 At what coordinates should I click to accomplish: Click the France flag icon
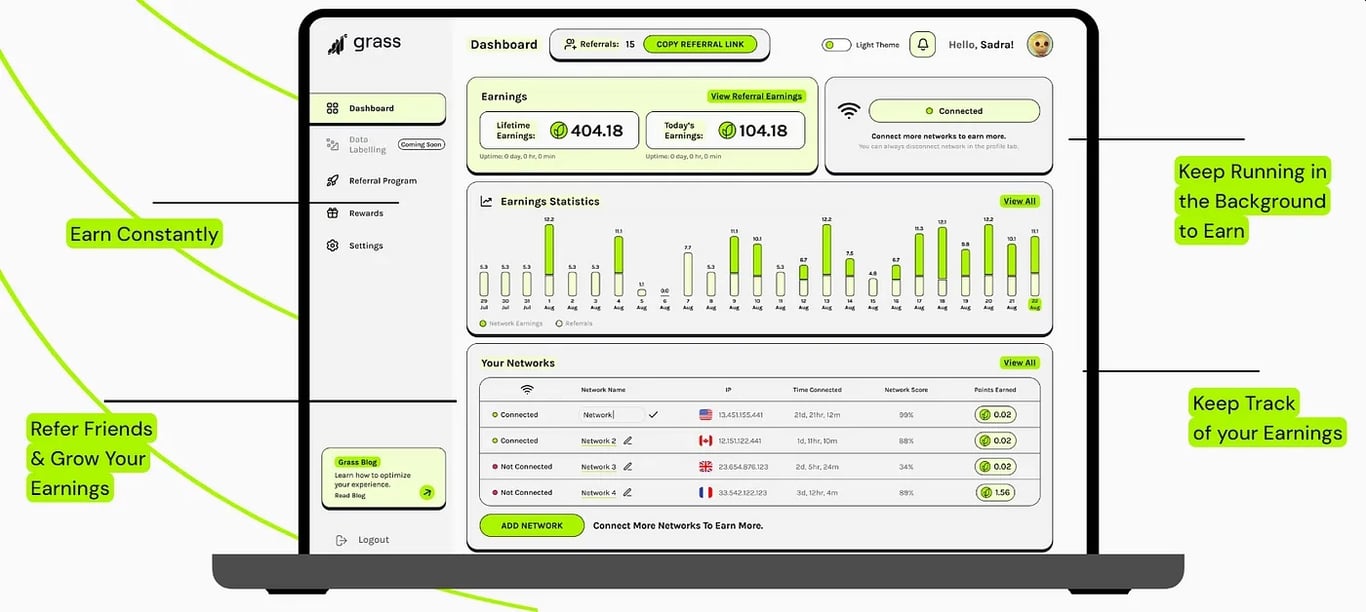(x=705, y=492)
